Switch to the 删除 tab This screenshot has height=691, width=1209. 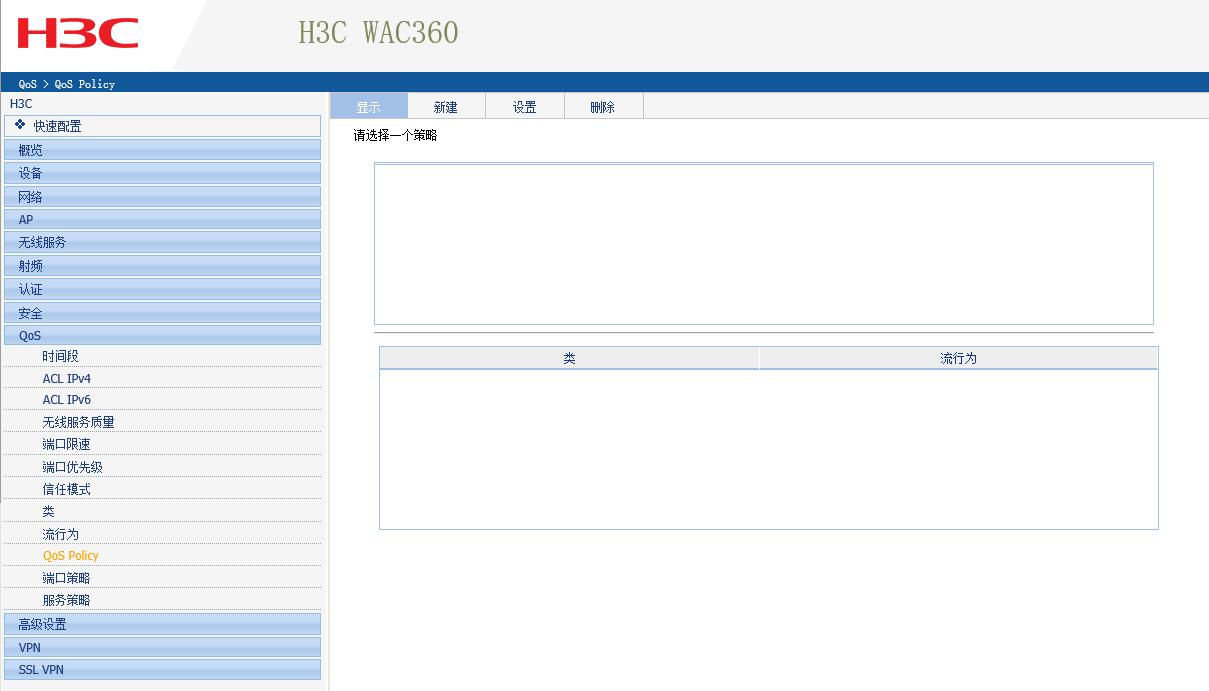pyautogui.click(x=603, y=106)
